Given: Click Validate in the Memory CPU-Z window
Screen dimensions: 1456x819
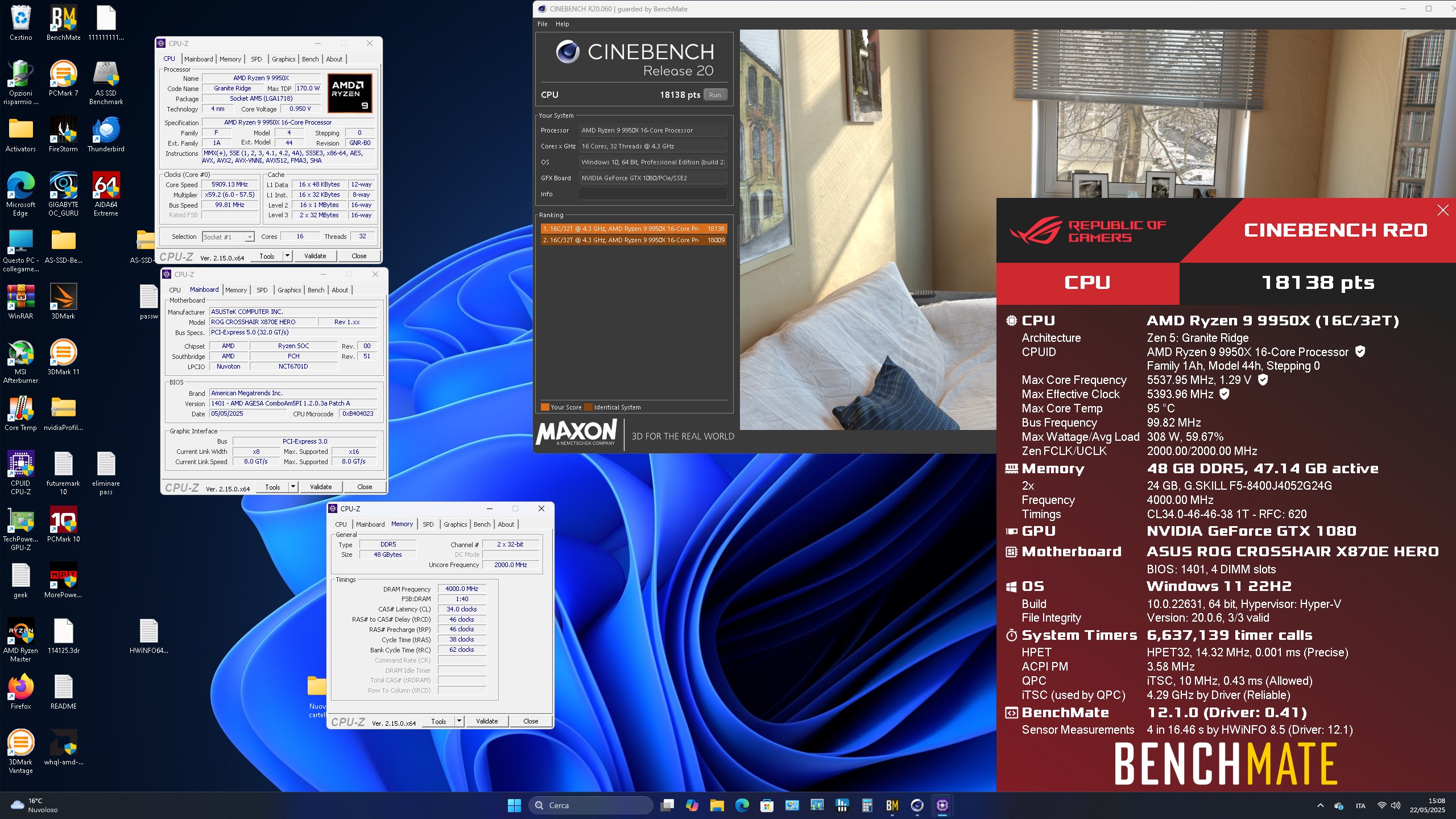Looking at the screenshot, I should point(487,721).
